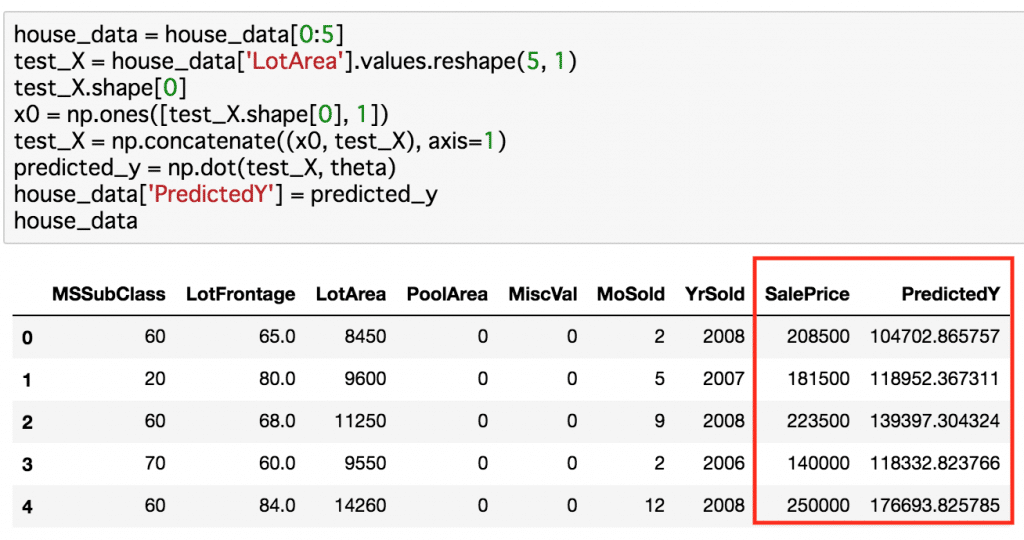Image resolution: width=1024 pixels, height=540 pixels.
Task: Click the YrSold value 2007
Action: point(724,379)
